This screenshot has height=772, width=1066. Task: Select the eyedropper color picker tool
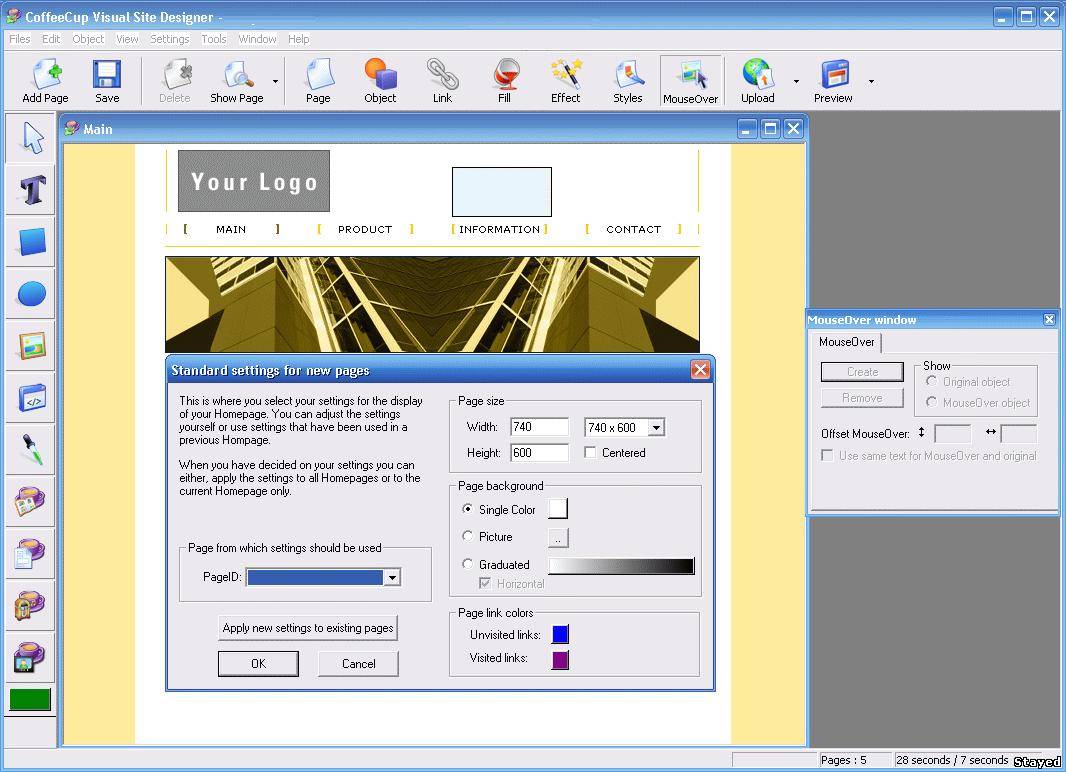31,450
